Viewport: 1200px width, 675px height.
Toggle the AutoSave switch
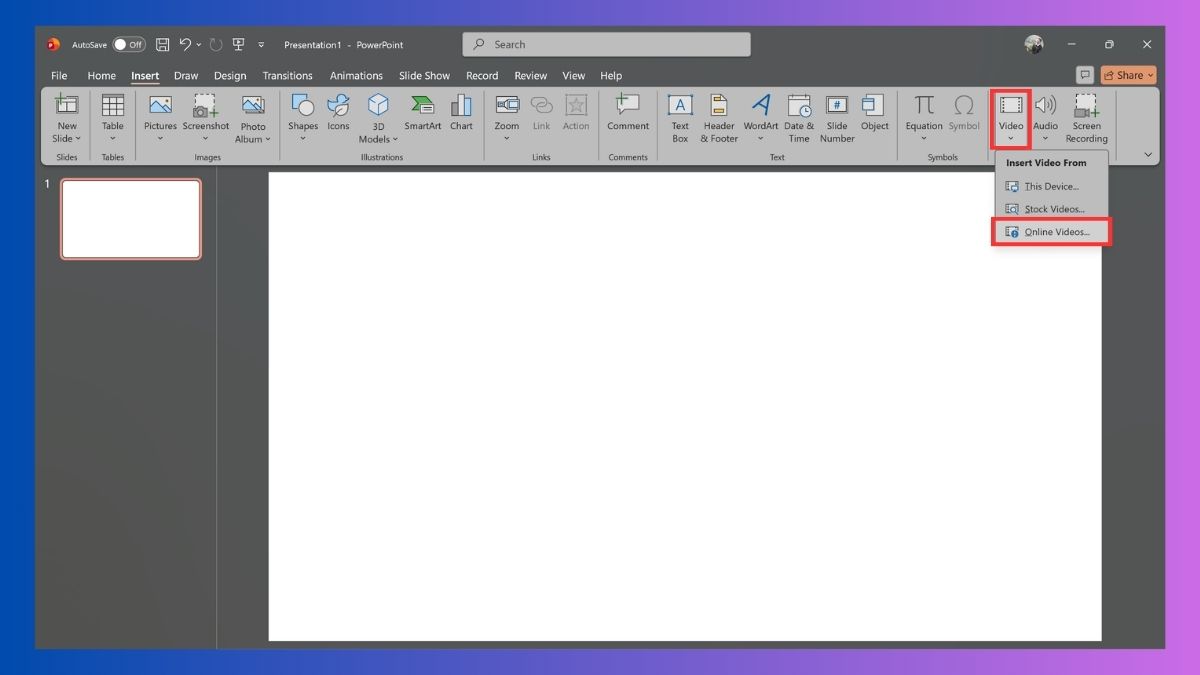click(128, 45)
